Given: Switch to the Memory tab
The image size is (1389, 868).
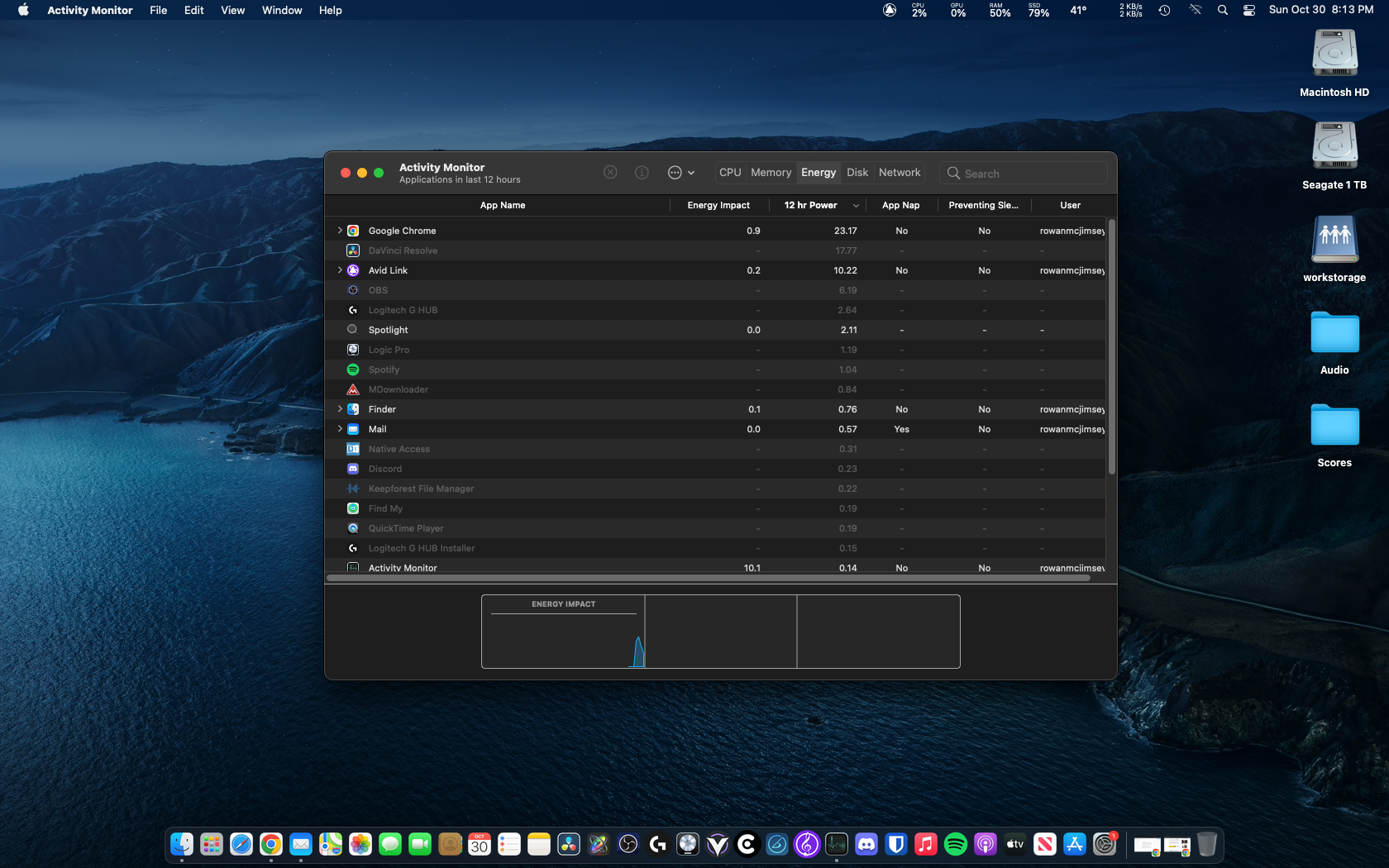Looking at the screenshot, I should 771,173.
